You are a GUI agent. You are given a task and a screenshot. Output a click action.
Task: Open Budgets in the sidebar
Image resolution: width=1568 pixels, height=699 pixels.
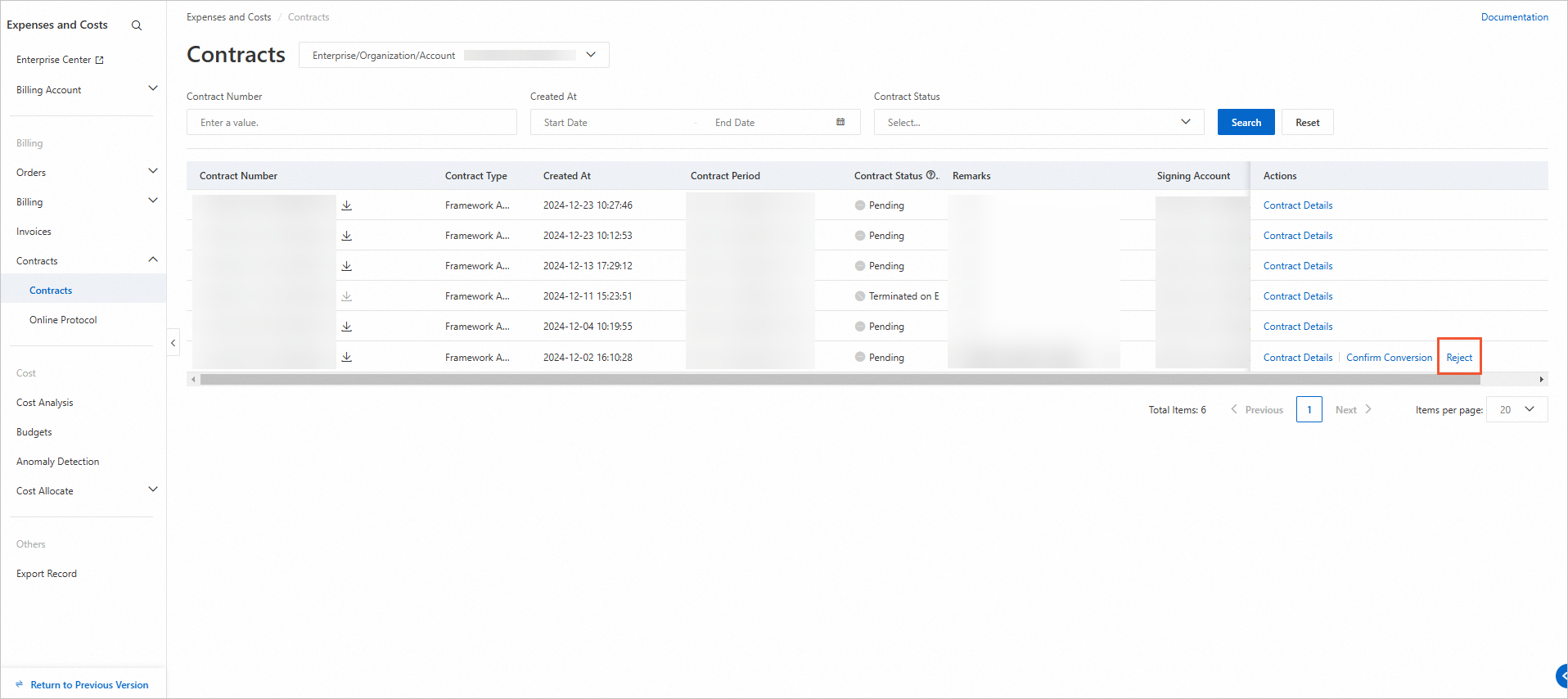34,432
